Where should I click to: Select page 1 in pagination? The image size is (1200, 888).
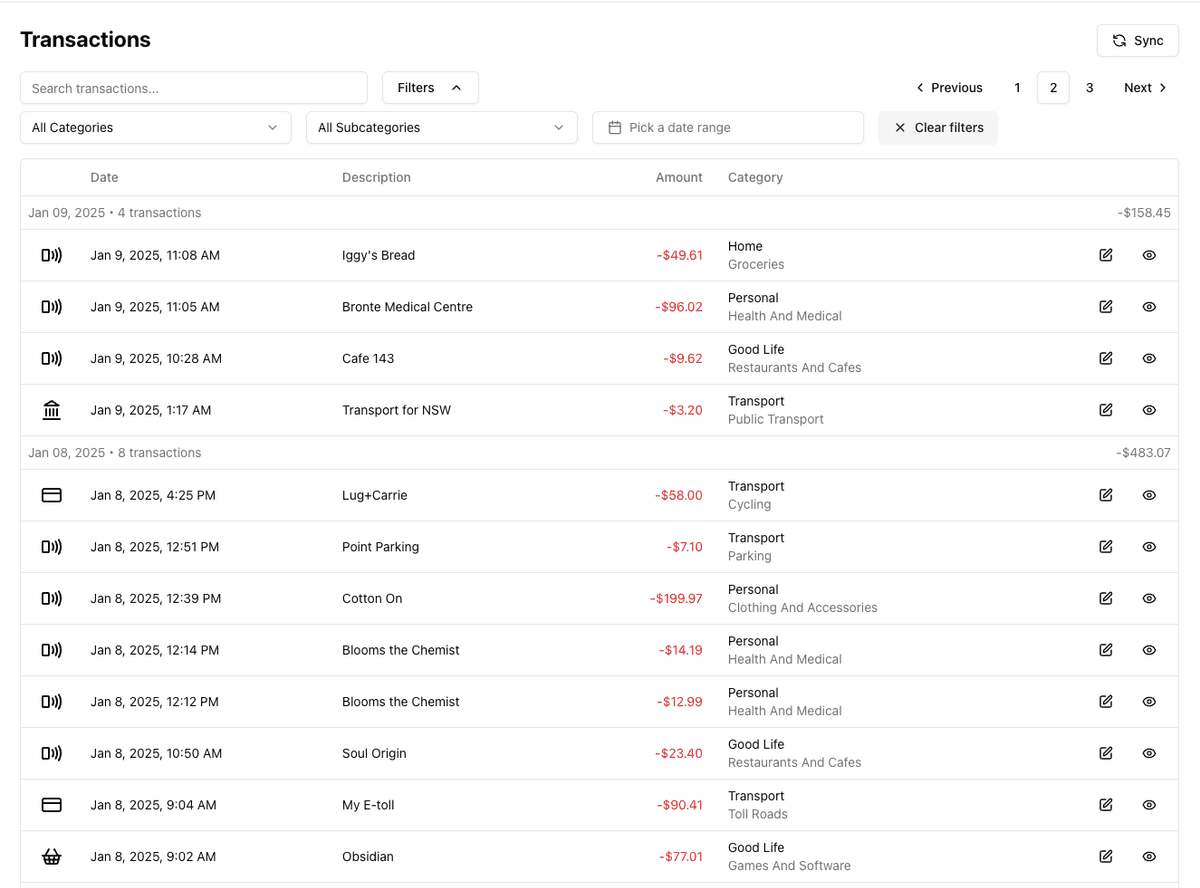pos(1017,87)
